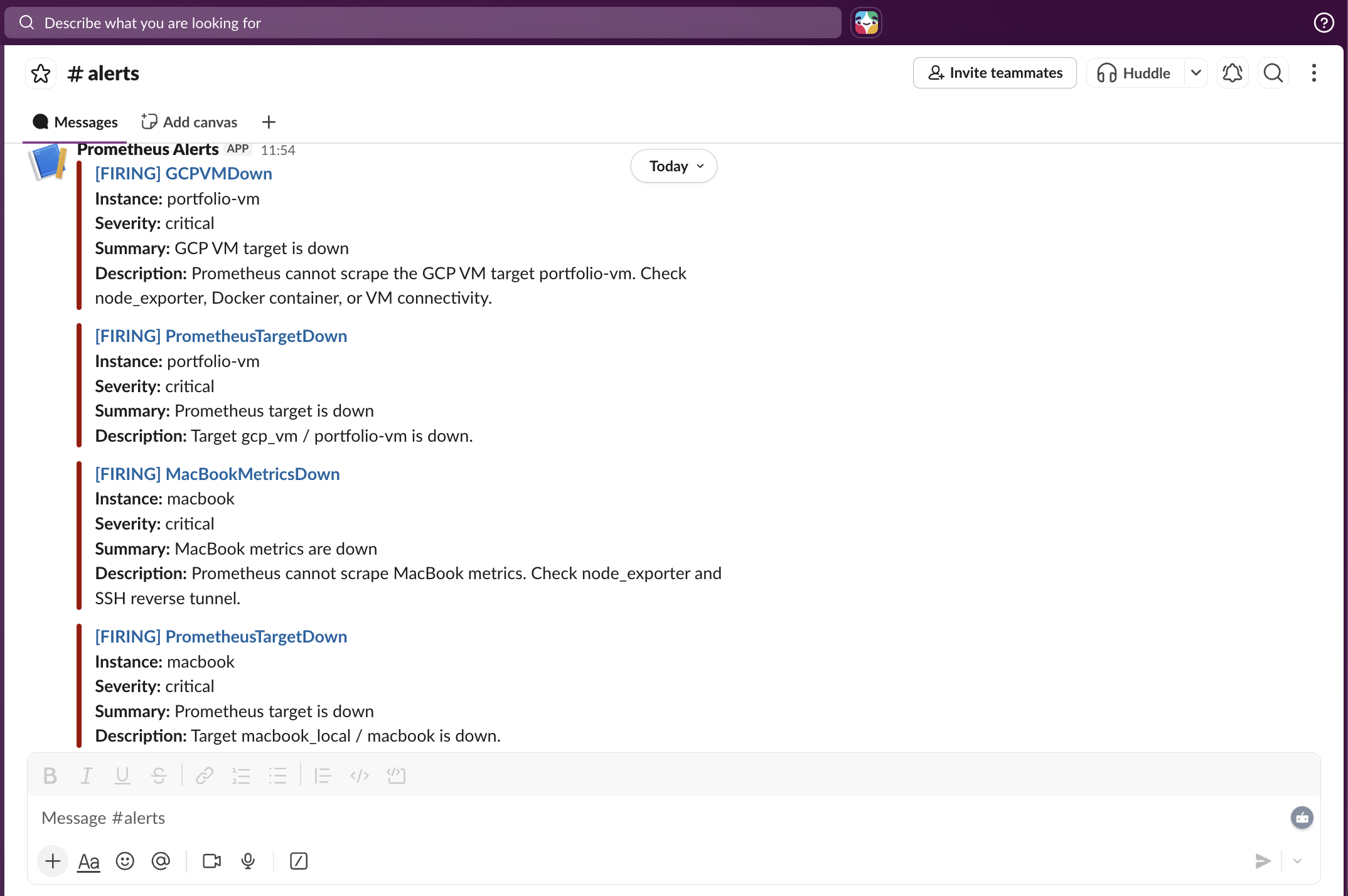This screenshot has width=1348, height=896.
Task: Open the Today date jump dropdown
Action: click(x=673, y=166)
